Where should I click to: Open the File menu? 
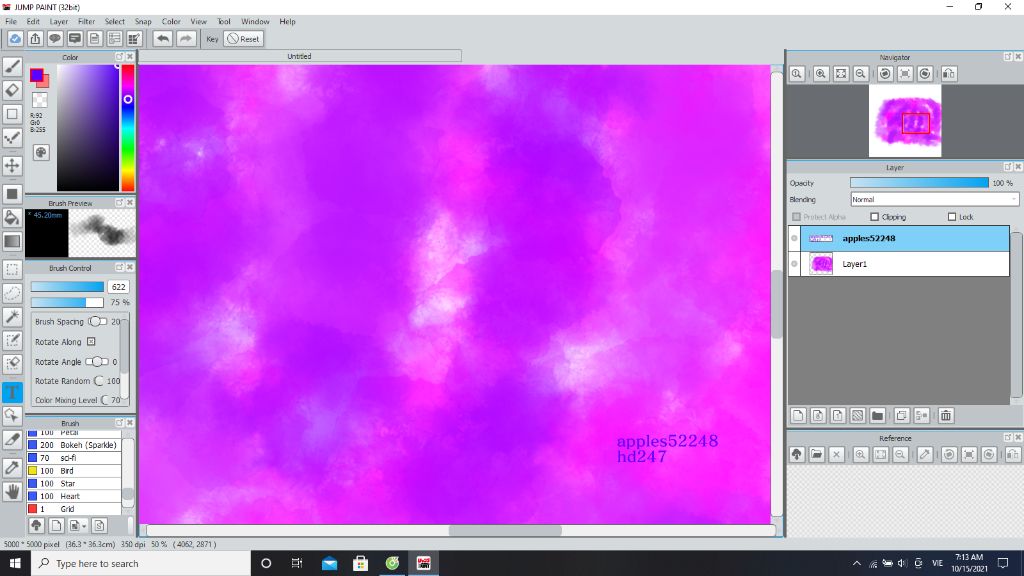[11, 22]
